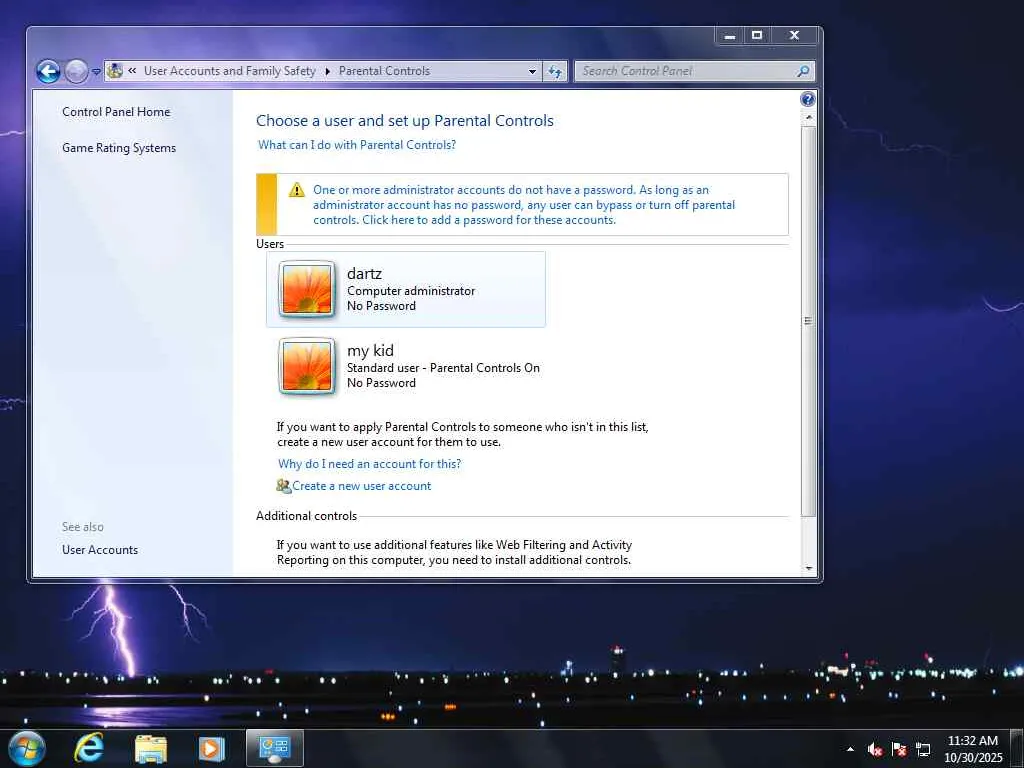Click the Refresh button in address bar
The height and width of the screenshot is (768, 1024).
click(x=554, y=71)
